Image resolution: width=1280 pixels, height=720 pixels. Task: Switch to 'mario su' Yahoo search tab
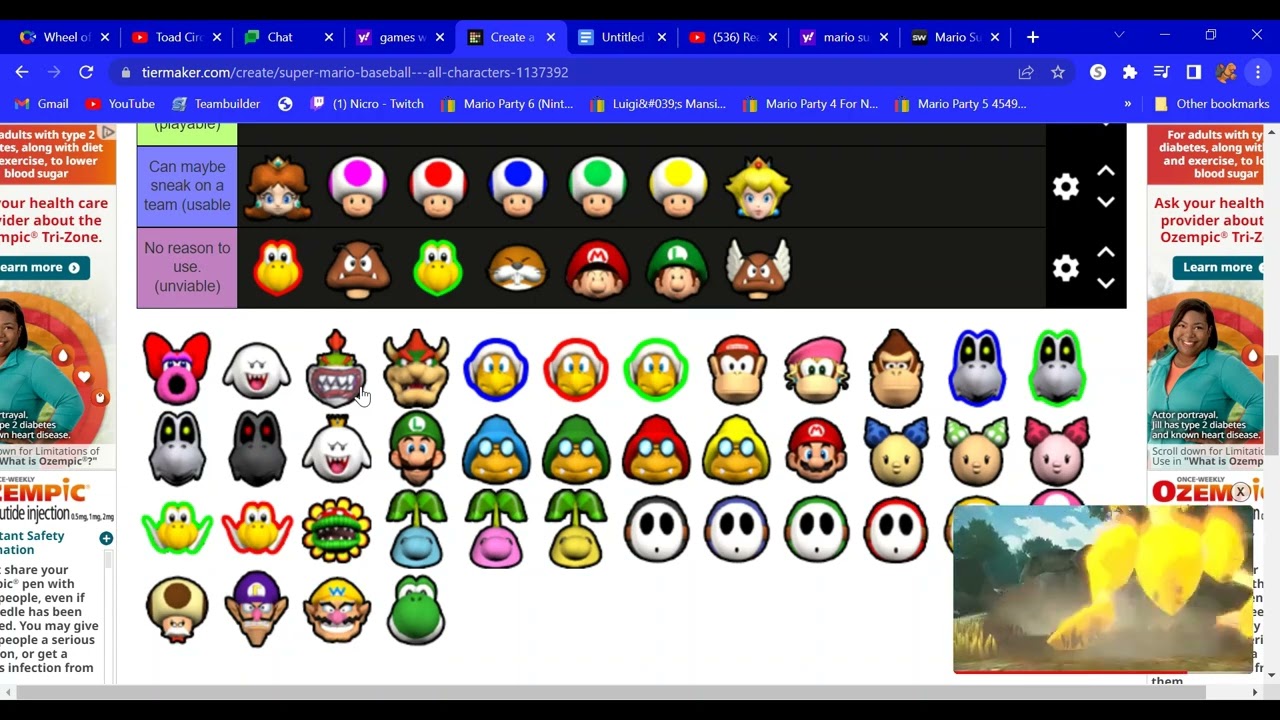(845, 37)
